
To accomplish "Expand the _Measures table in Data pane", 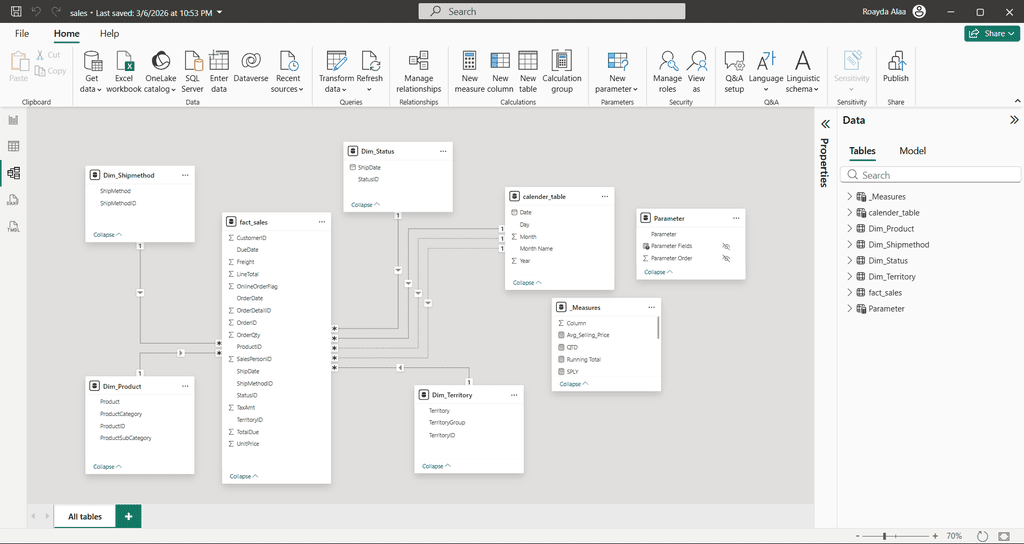I will 850,197.
